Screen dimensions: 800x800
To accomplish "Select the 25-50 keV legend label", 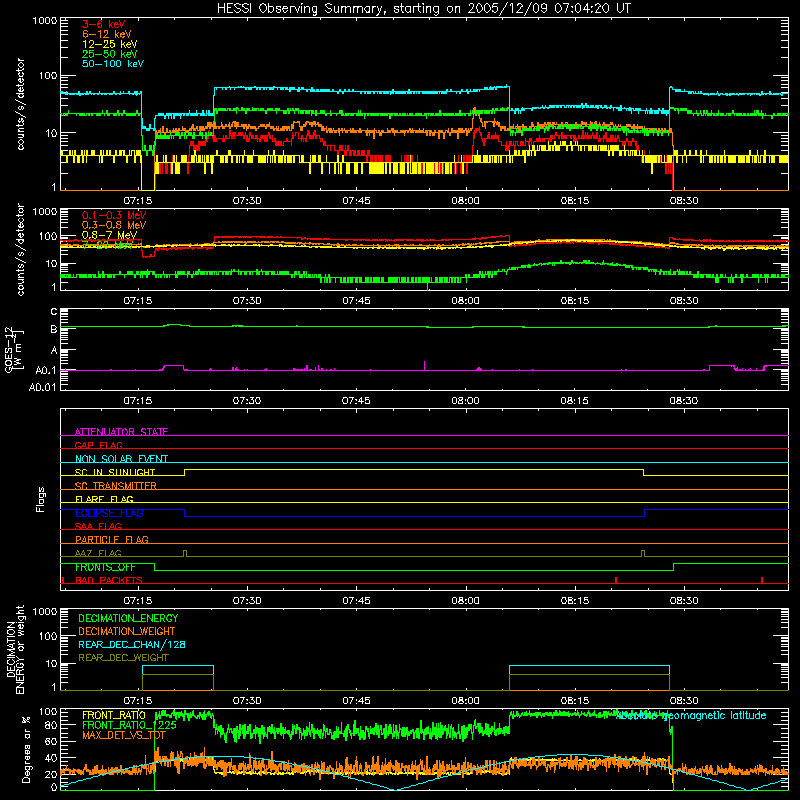I will pyautogui.click(x=110, y=54).
